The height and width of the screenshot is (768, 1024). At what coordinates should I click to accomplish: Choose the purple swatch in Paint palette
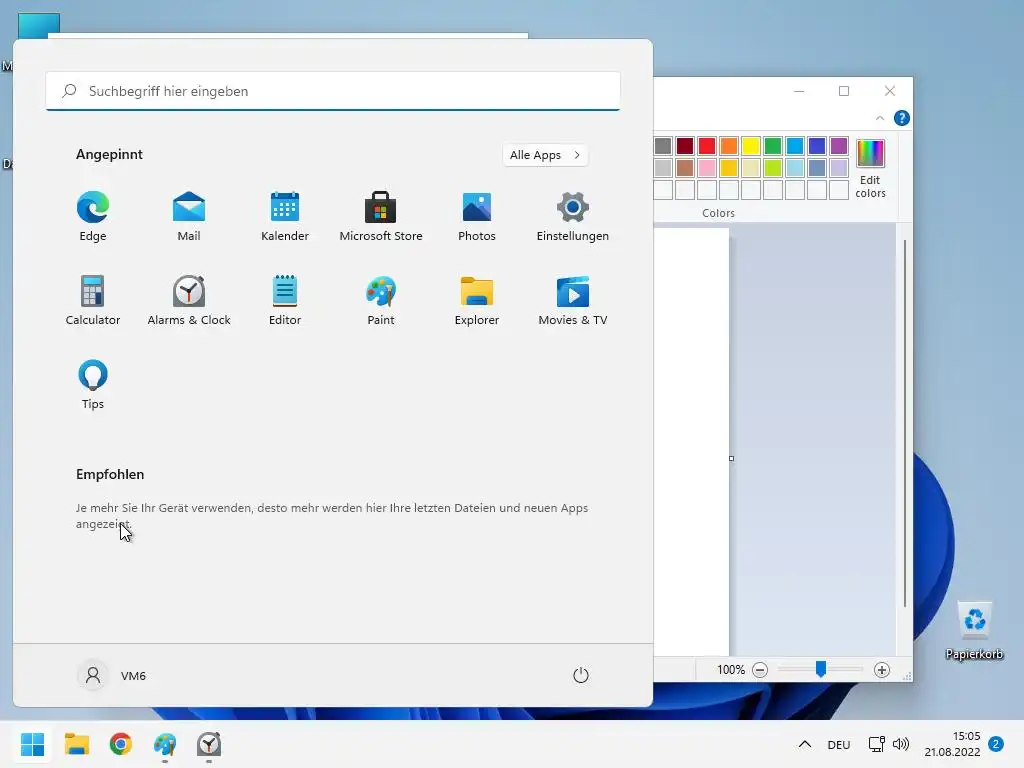(x=839, y=146)
